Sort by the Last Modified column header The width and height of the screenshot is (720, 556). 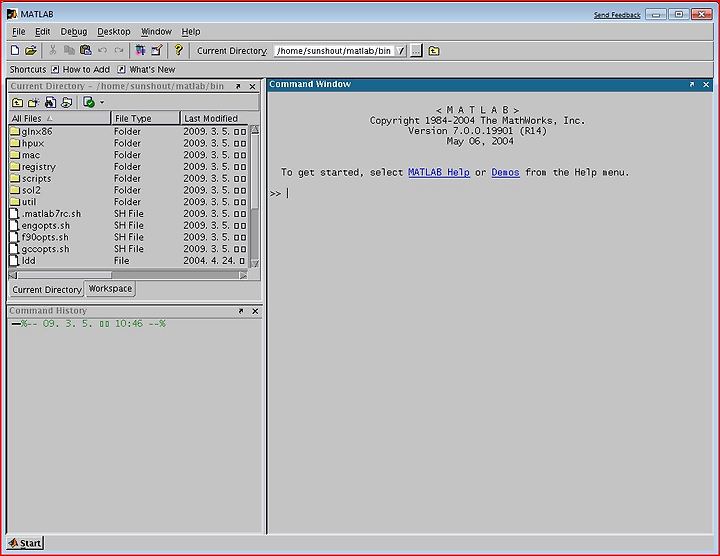(215, 118)
